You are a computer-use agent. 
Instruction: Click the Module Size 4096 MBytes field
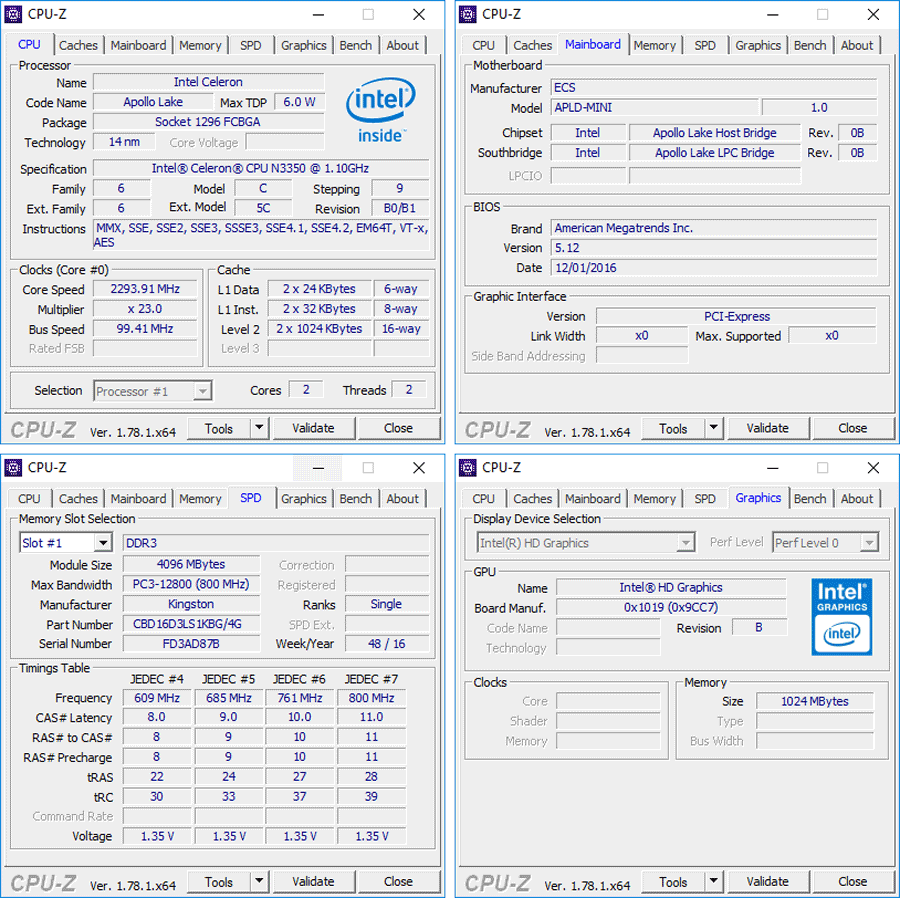(x=191, y=564)
